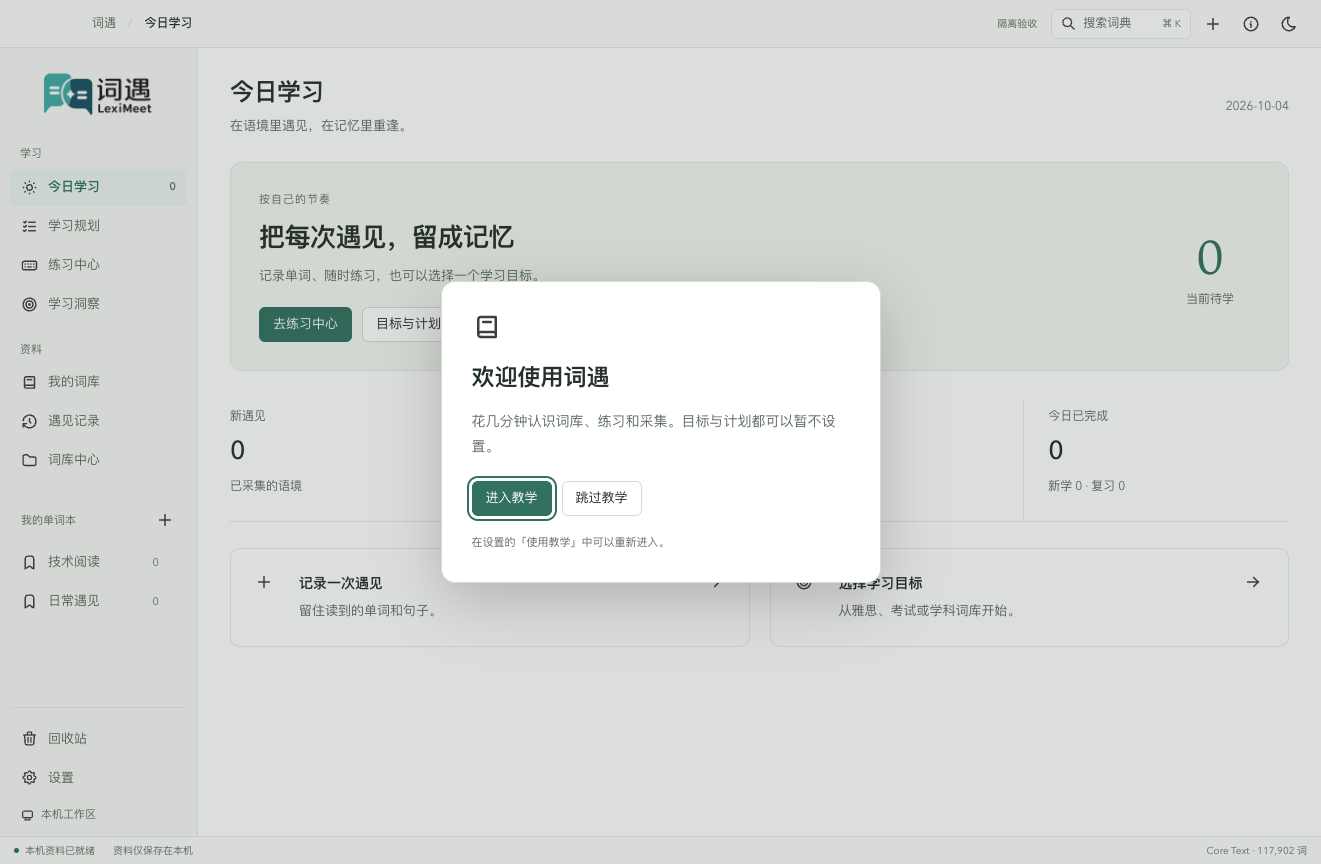1321x864 pixels.
Task: Go to 词库中心 in sidebar
Action: pos(98,460)
